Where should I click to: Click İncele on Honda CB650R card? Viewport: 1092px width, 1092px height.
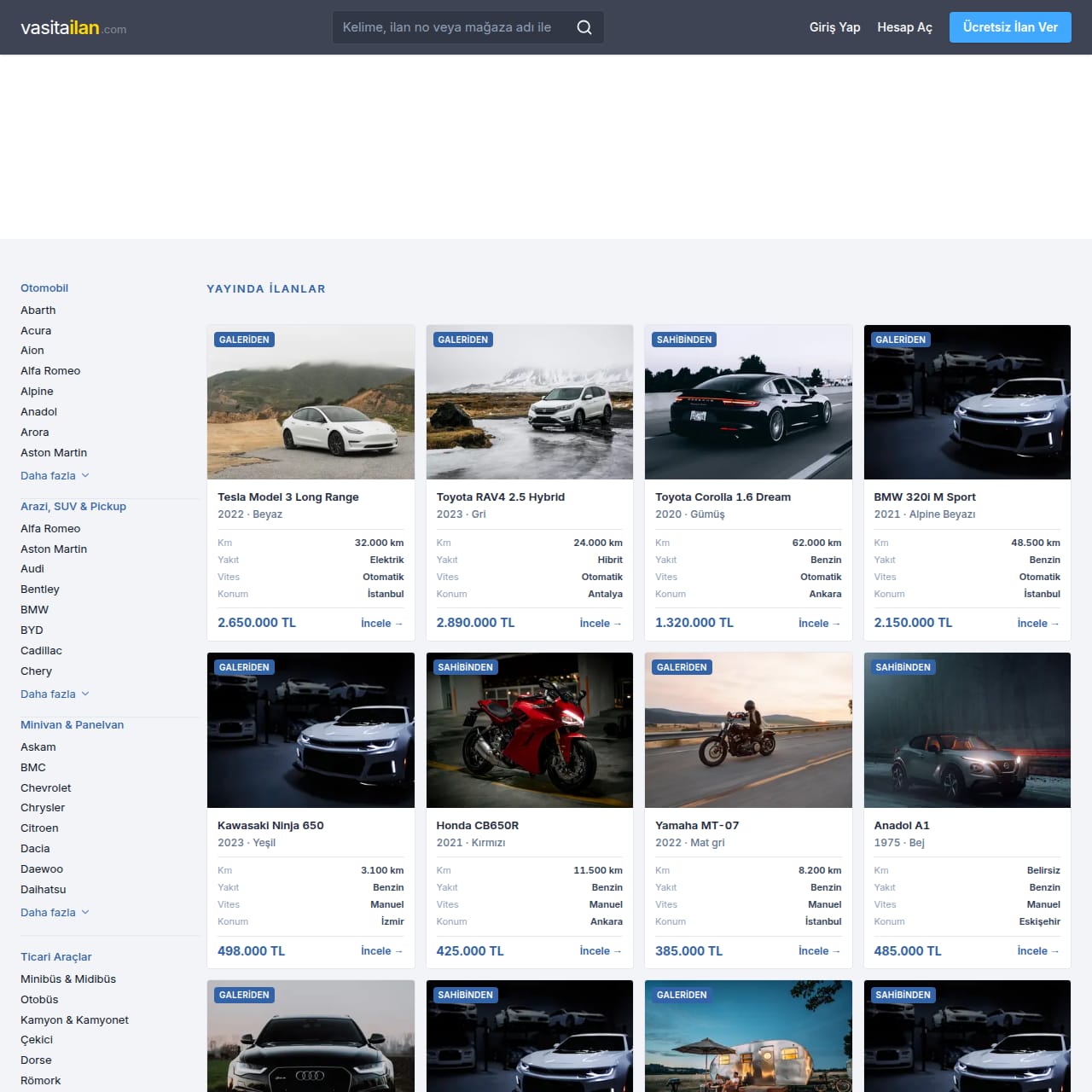pyautogui.click(x=601, y=951)
